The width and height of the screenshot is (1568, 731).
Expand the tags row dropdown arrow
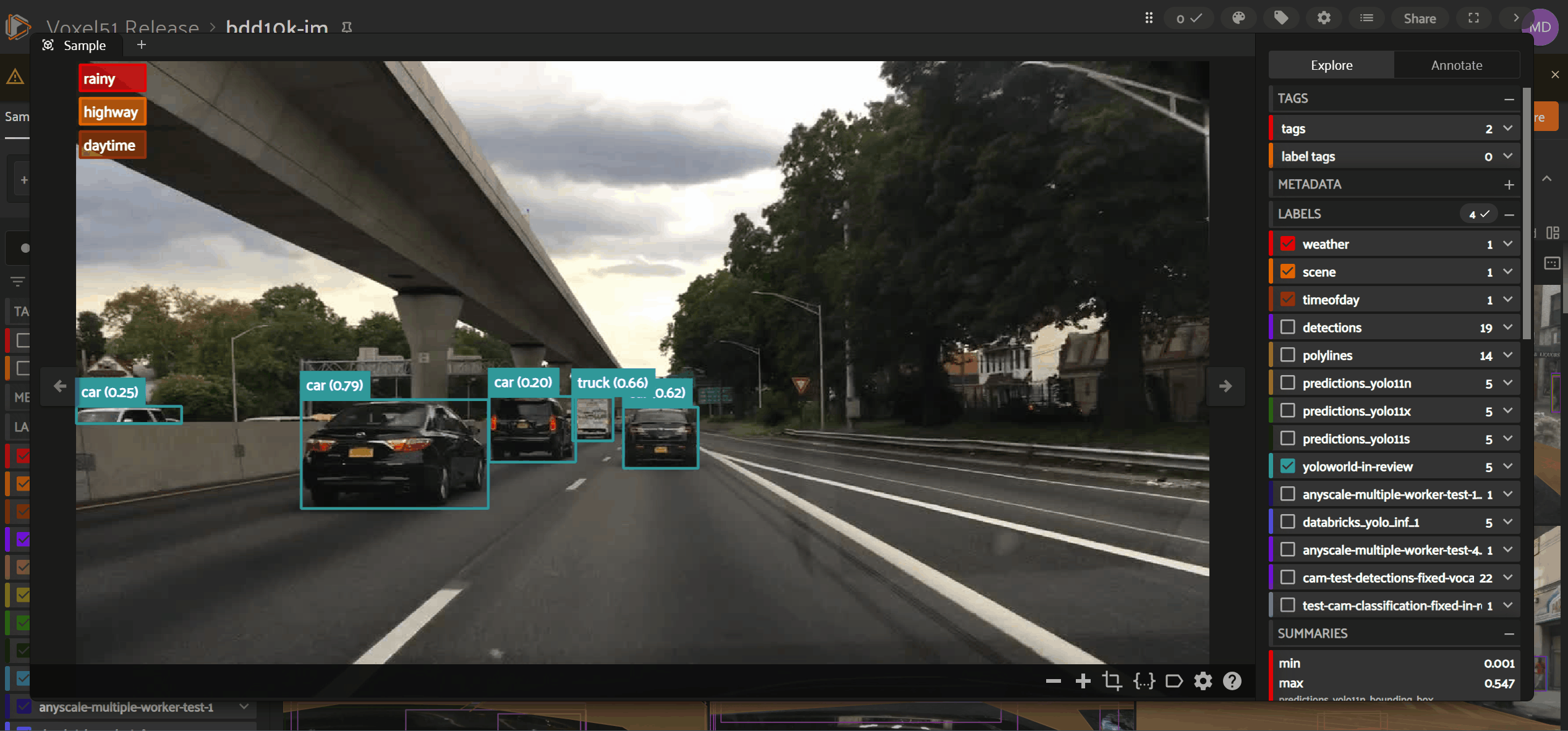pos(1508,129)
